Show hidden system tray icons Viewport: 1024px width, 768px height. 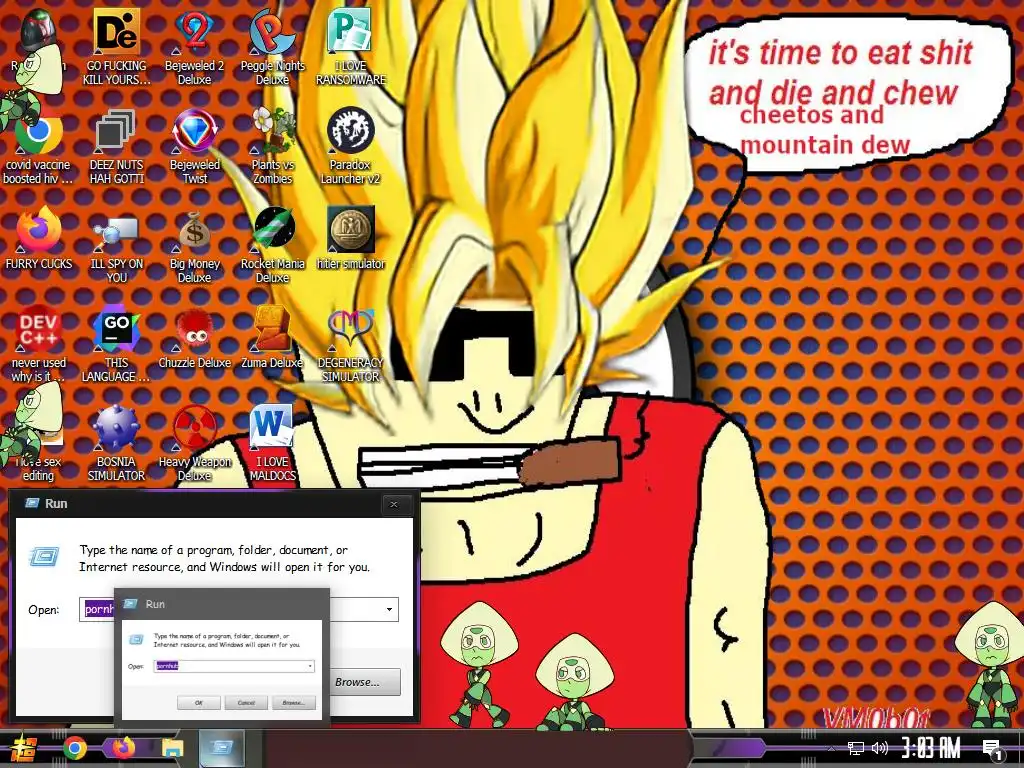click(x=831, y=748)
